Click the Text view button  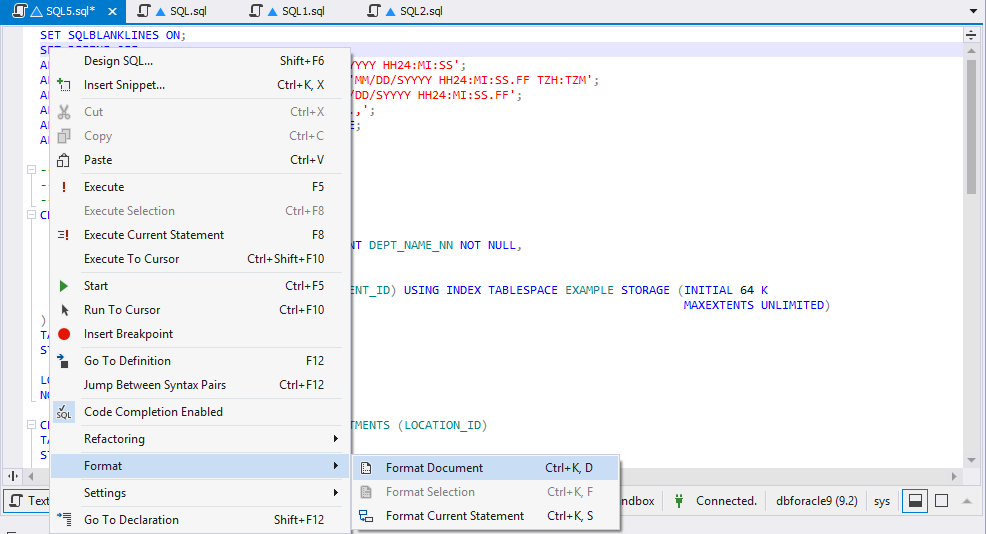click(28, 501)
